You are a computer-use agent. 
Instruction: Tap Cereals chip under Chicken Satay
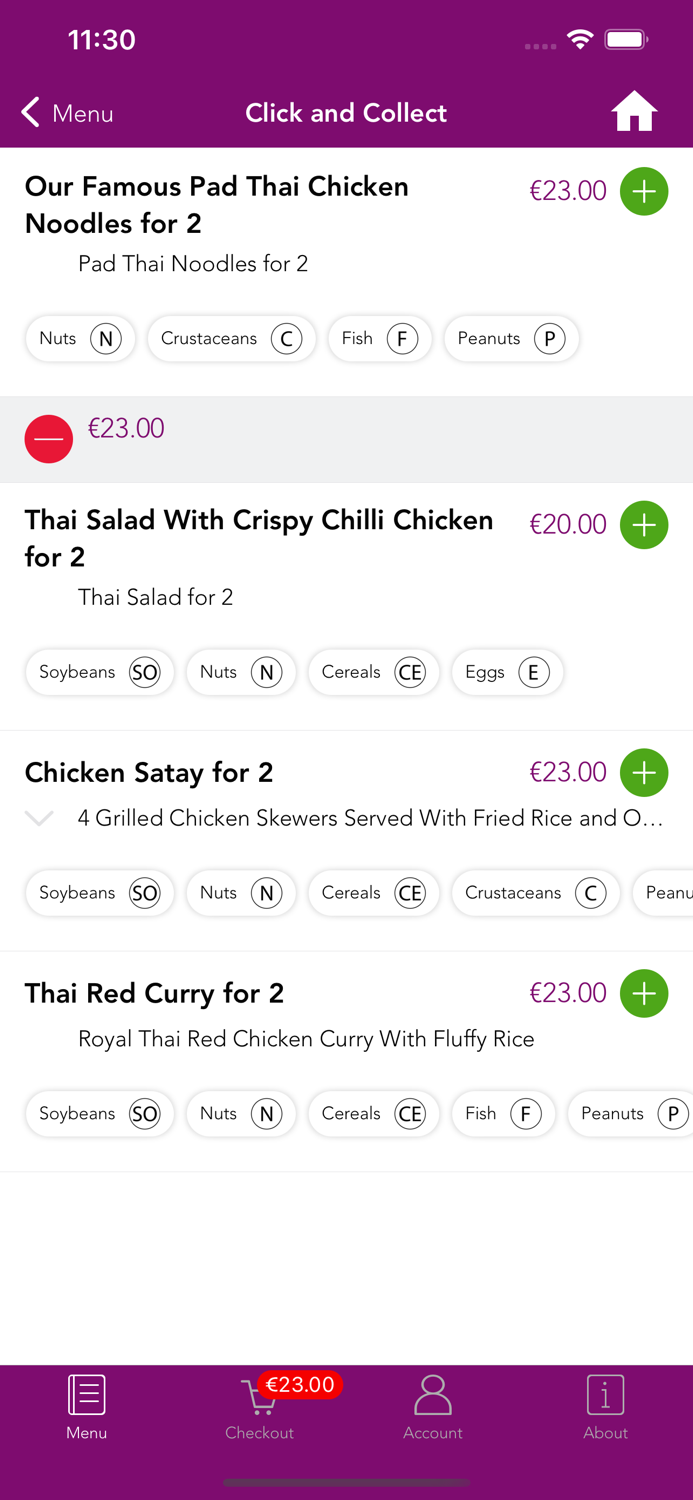[373, 894]
